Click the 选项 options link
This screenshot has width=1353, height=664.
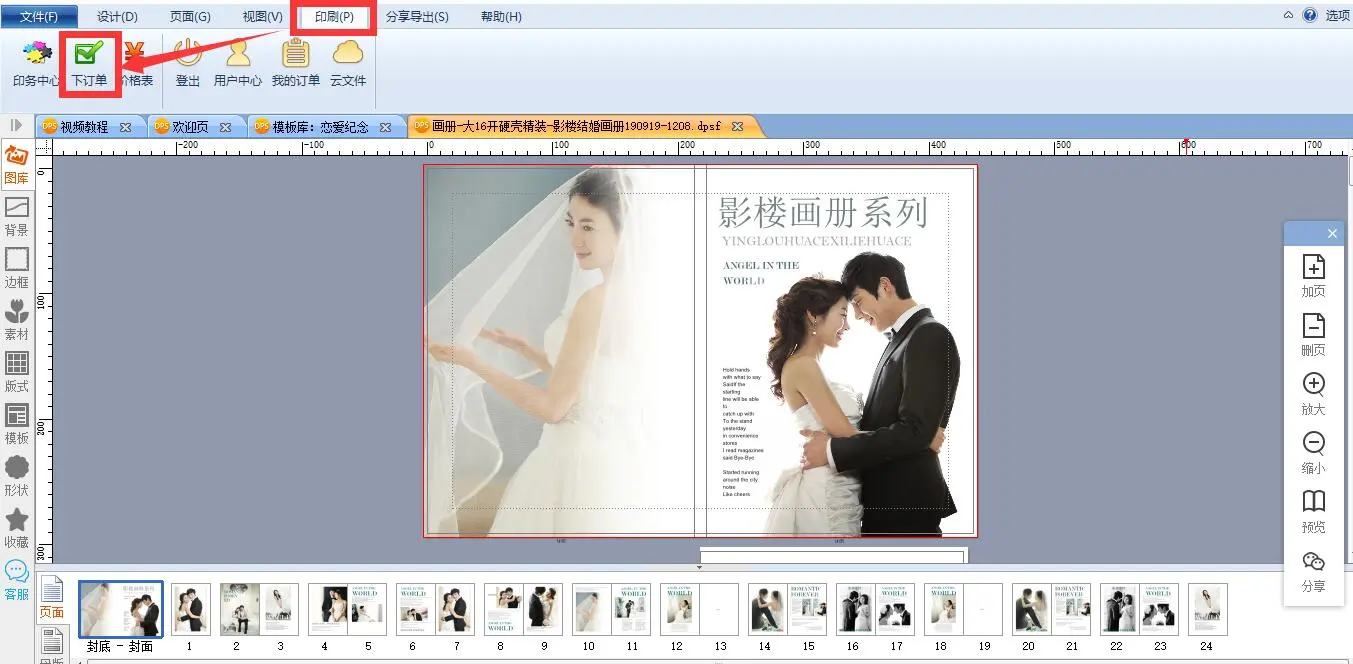tap(1337, 16)
